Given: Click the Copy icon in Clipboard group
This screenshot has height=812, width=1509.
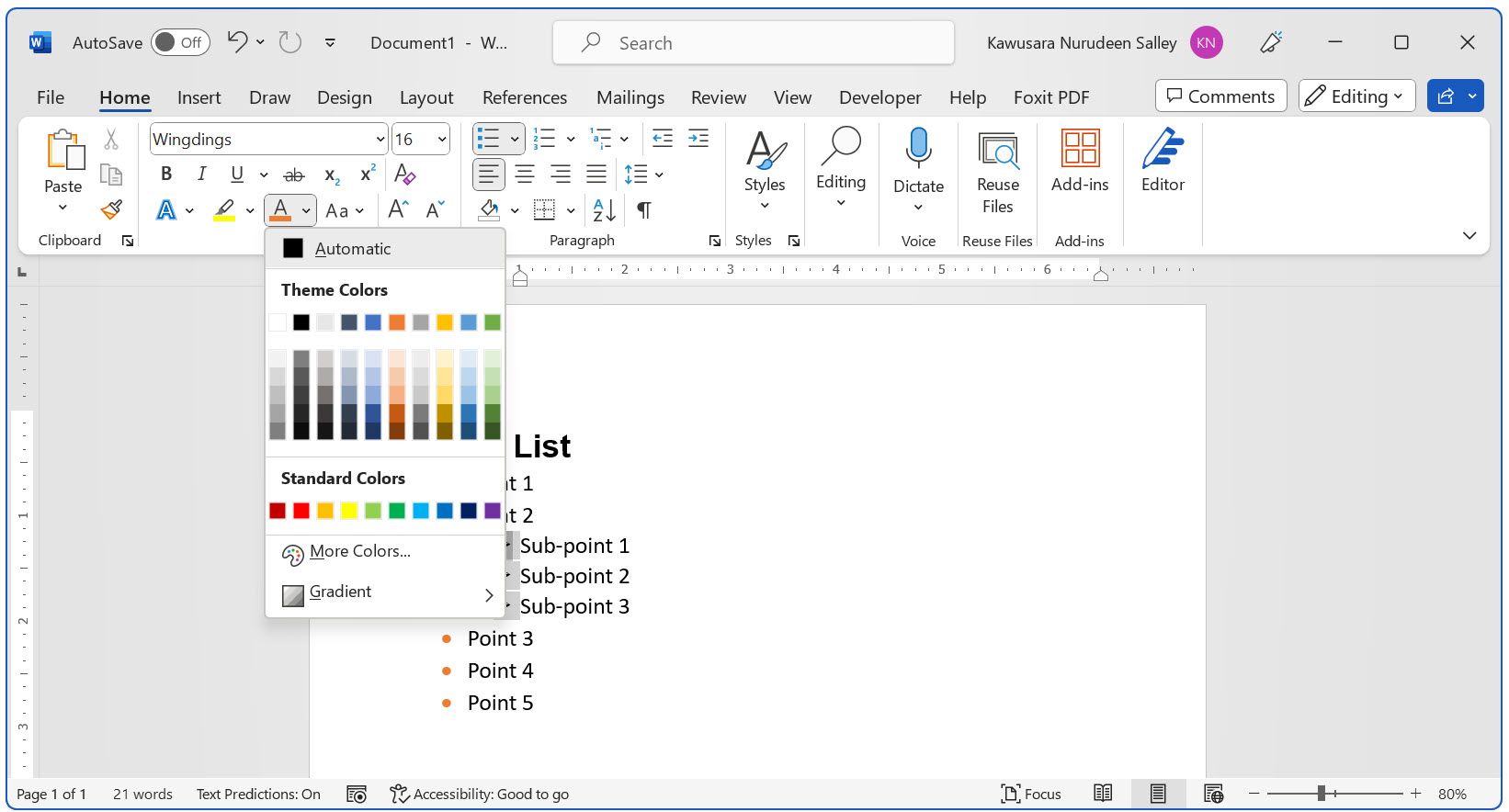Looking at the screenshot, I should pyautogui.click(x=111, y=175).
